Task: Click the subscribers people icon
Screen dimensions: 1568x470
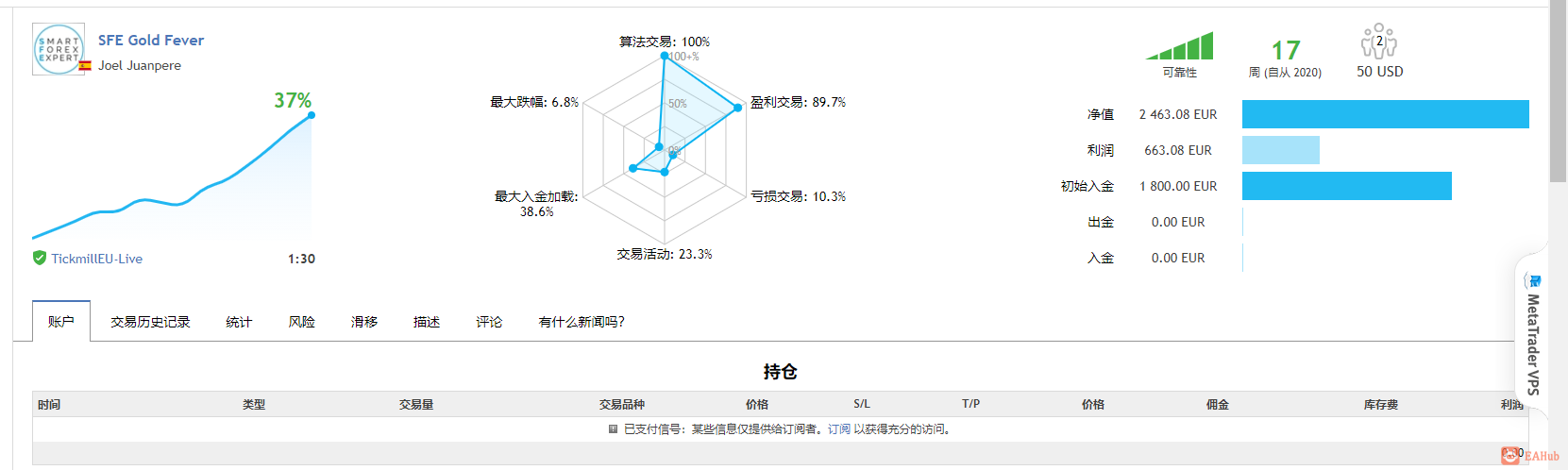Action: [x=1378, y=42]
